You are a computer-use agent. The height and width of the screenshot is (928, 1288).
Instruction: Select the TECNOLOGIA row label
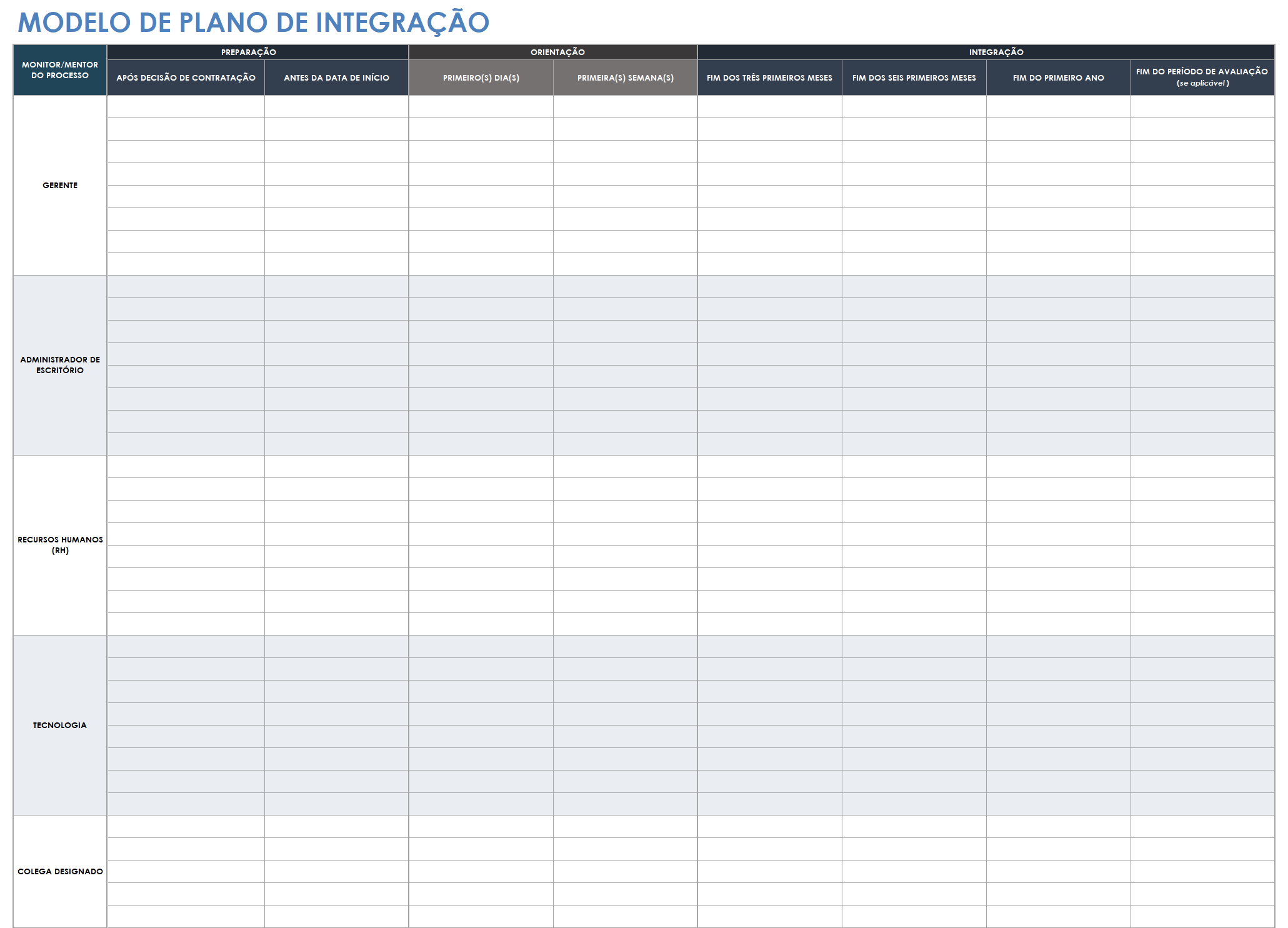60,725
